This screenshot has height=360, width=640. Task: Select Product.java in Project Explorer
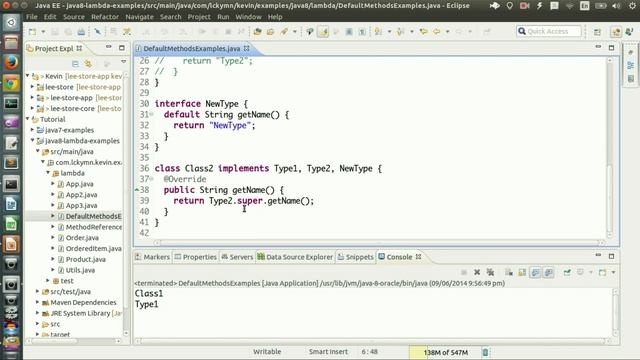[86, 259]
